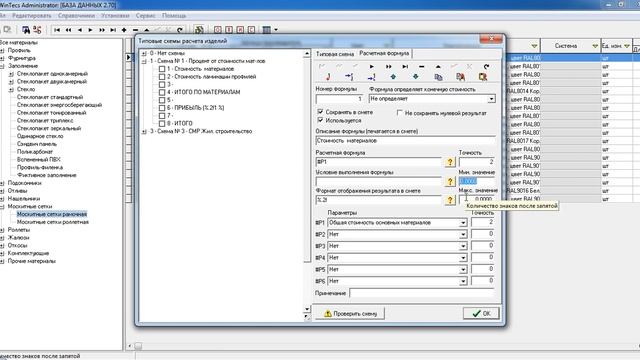
Task: Delete formula with dialog minus icon
Action: pos(422,67)
